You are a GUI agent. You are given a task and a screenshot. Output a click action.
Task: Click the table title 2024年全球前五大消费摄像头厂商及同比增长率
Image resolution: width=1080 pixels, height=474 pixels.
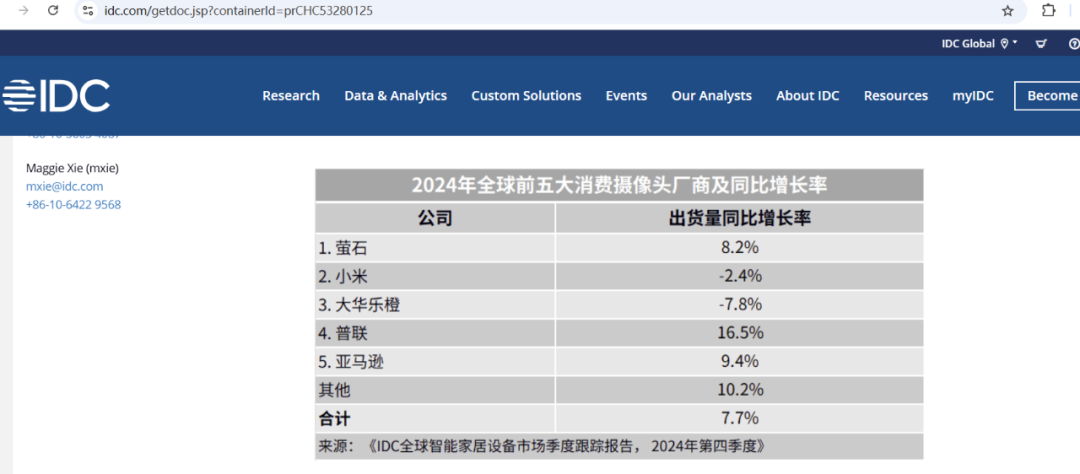pos(619,185)
